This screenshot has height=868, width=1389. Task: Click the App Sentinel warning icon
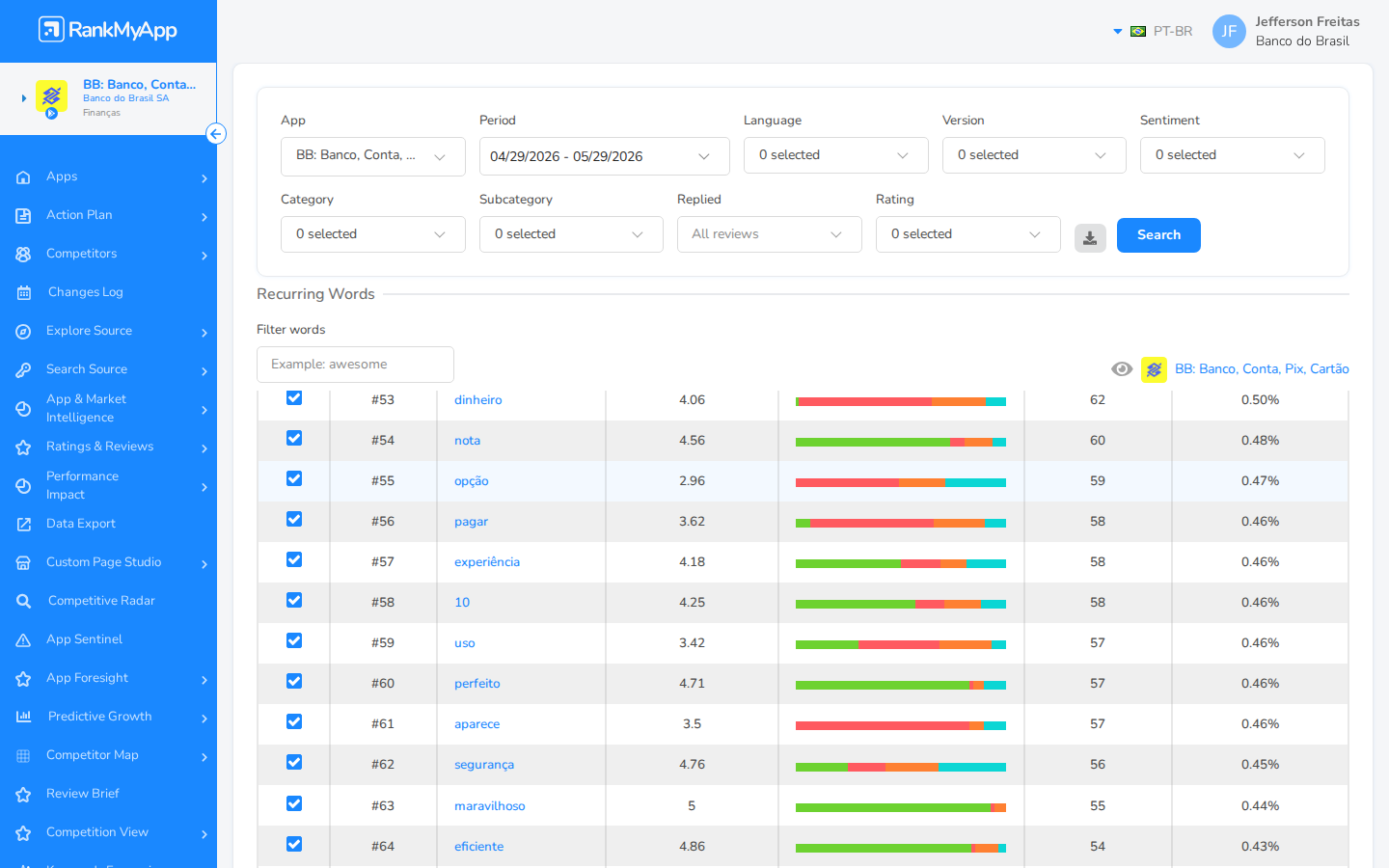click(23, 640)
